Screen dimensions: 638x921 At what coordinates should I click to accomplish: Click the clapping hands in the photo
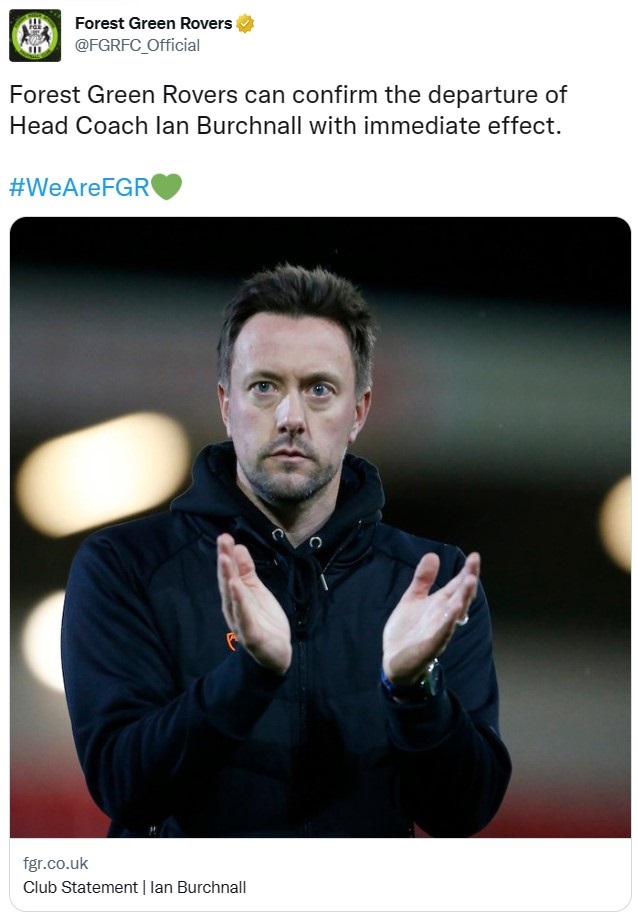(348, 612)
